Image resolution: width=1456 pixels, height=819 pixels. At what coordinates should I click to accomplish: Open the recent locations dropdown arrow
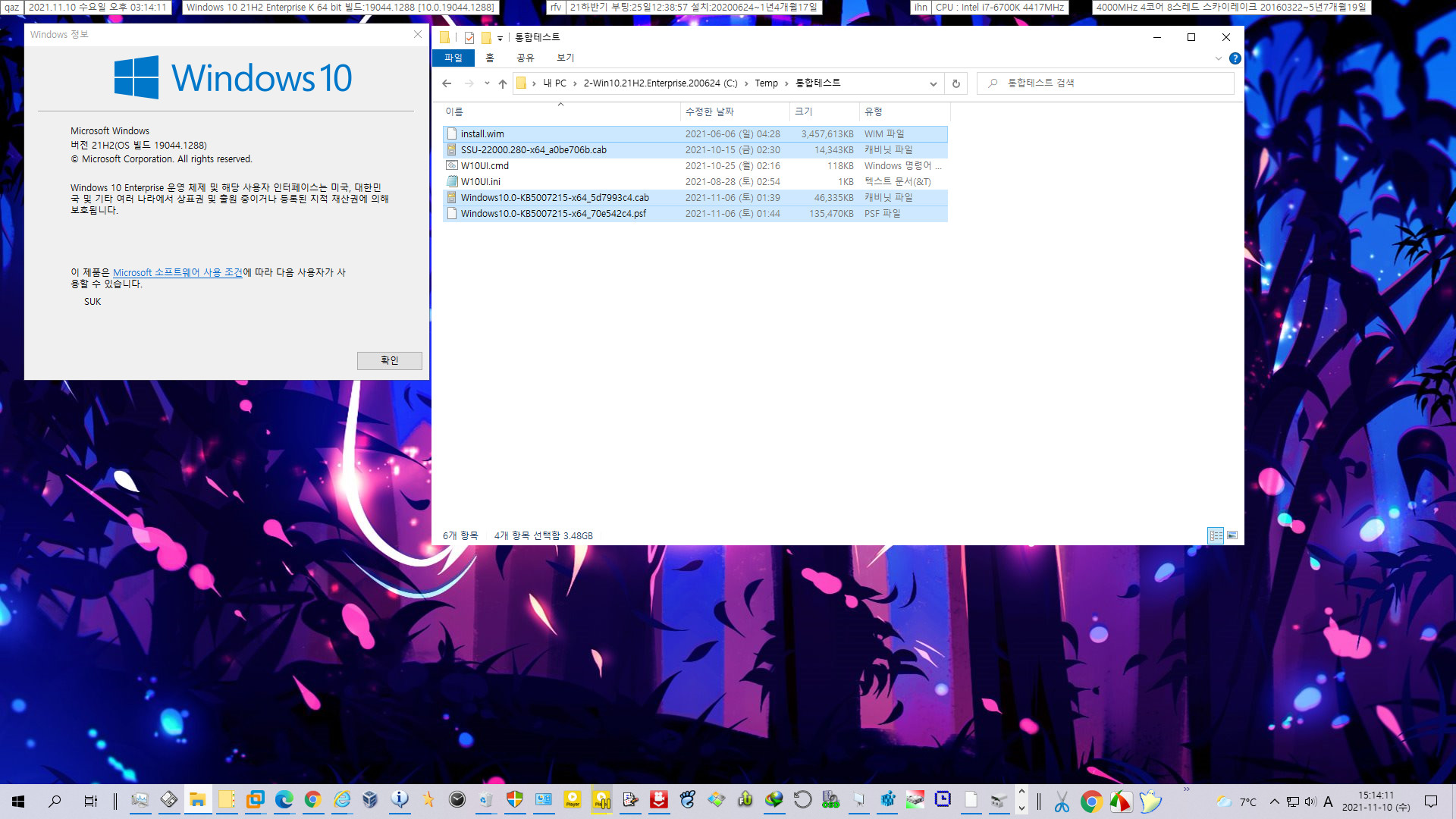(487, 83)
